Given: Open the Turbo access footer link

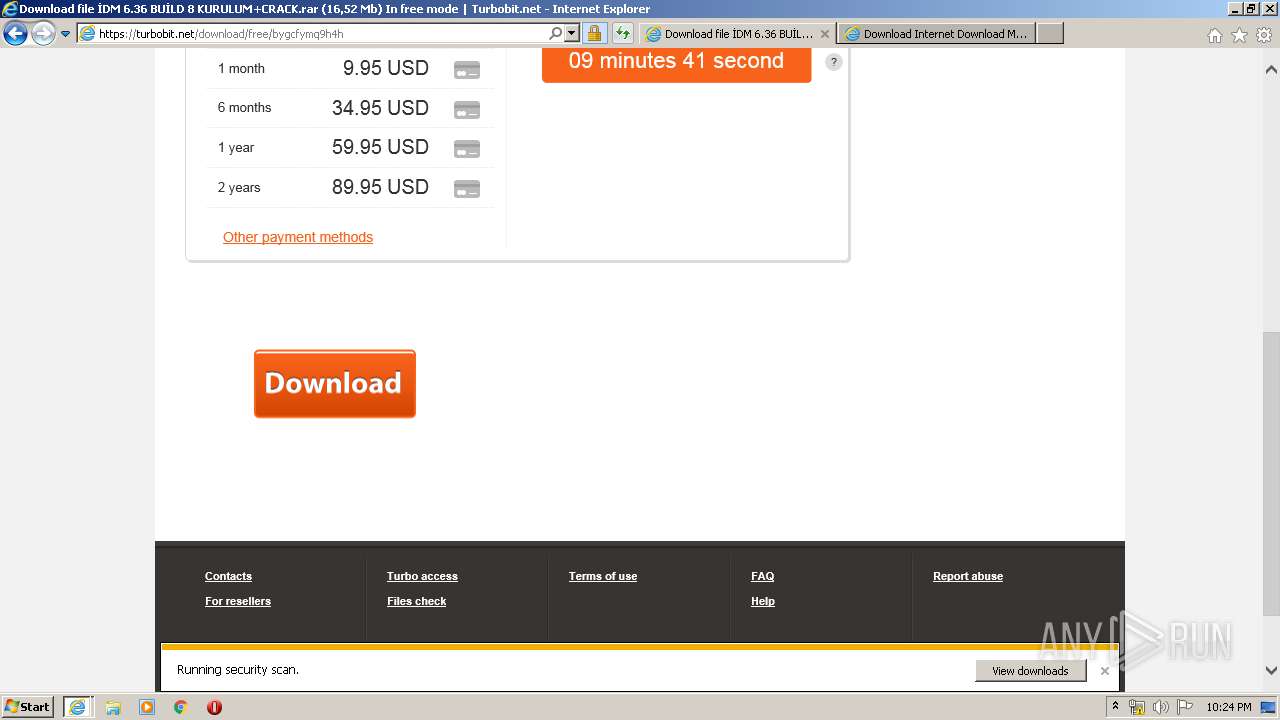Looking at the screenshot, I should click(422, 576).
